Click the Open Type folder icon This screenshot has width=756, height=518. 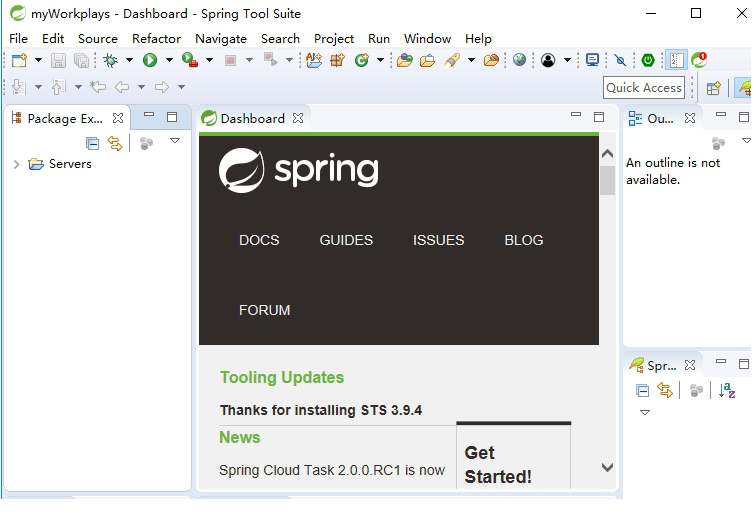coord(405,60)
